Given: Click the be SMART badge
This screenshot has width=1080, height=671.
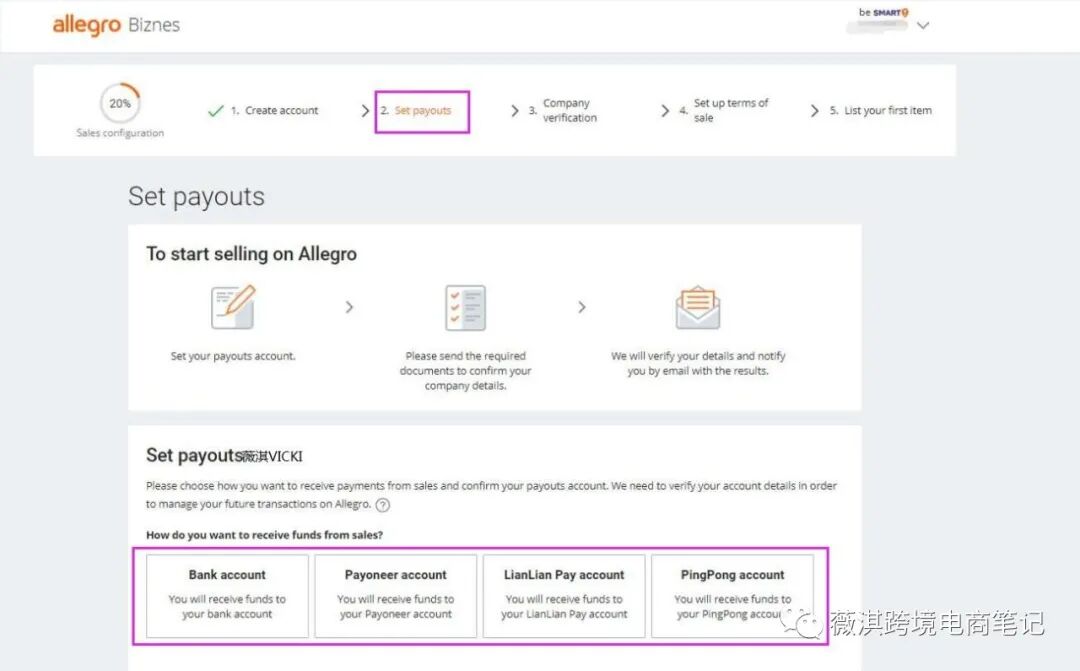Looking at the screenshot, I should click(x=883, y=12).
